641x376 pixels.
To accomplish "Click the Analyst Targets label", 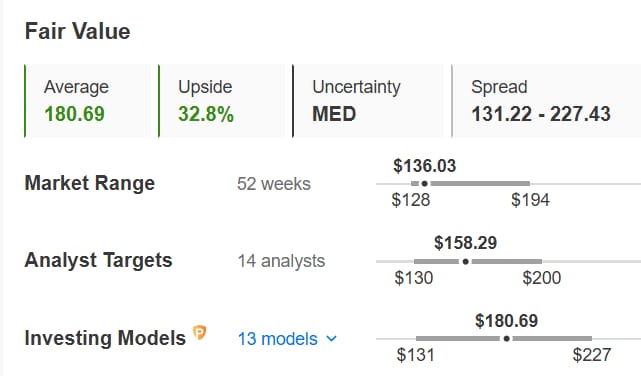I will pyautogui.click(x=99, y=260).
